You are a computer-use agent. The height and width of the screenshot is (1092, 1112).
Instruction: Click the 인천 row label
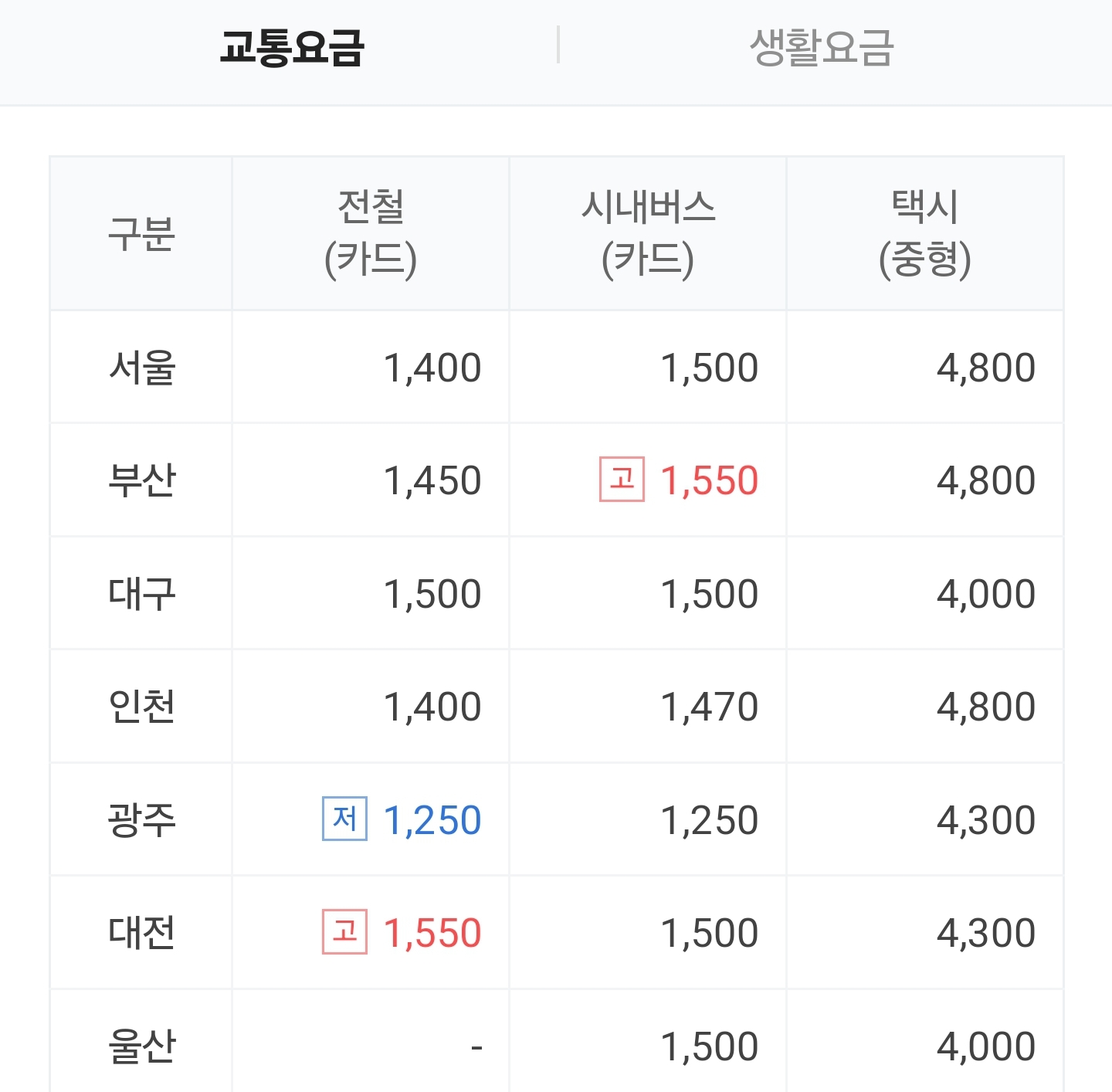[x=142, y=707]
